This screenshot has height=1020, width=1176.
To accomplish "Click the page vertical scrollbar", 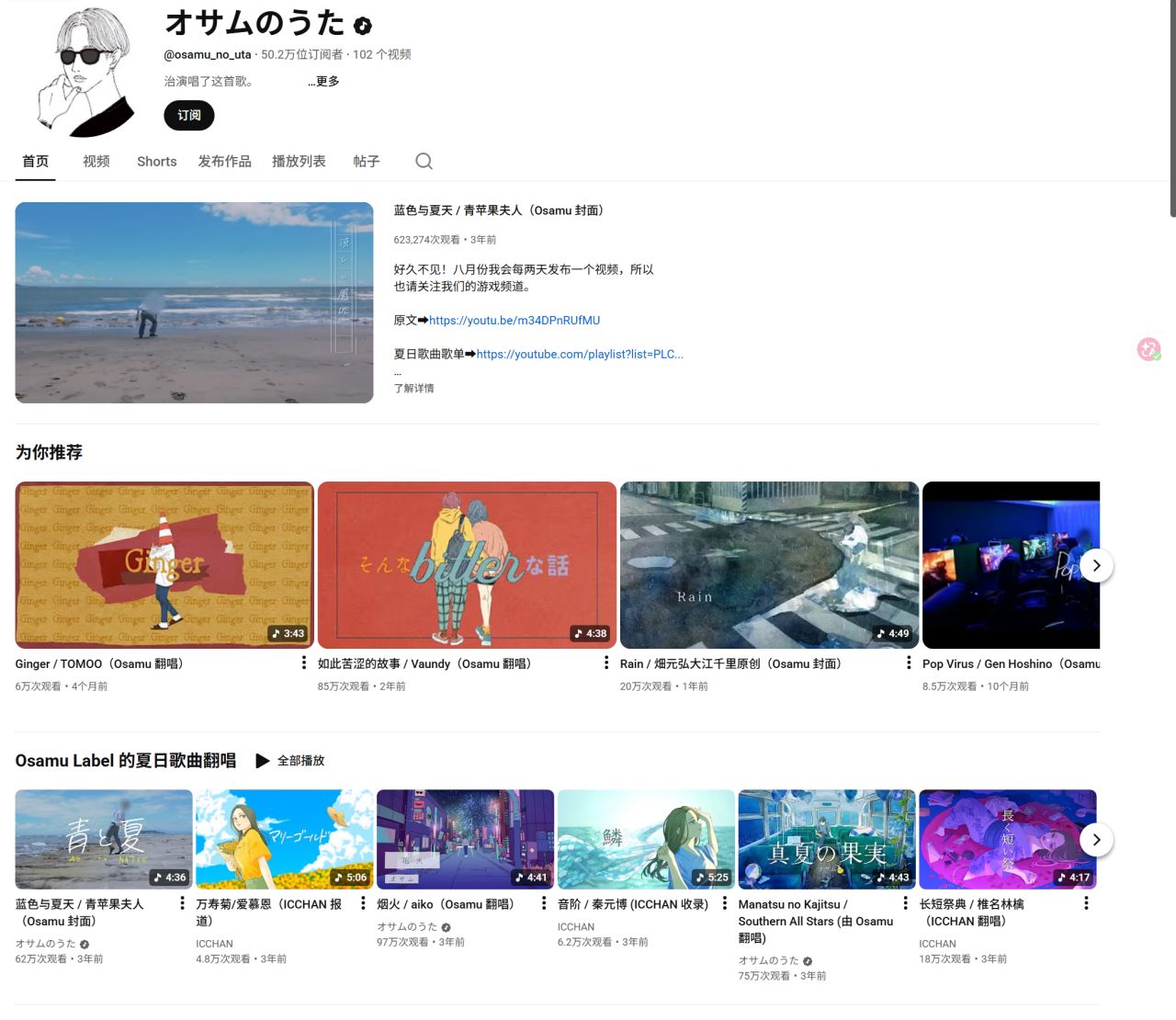I will (1172, 110).
